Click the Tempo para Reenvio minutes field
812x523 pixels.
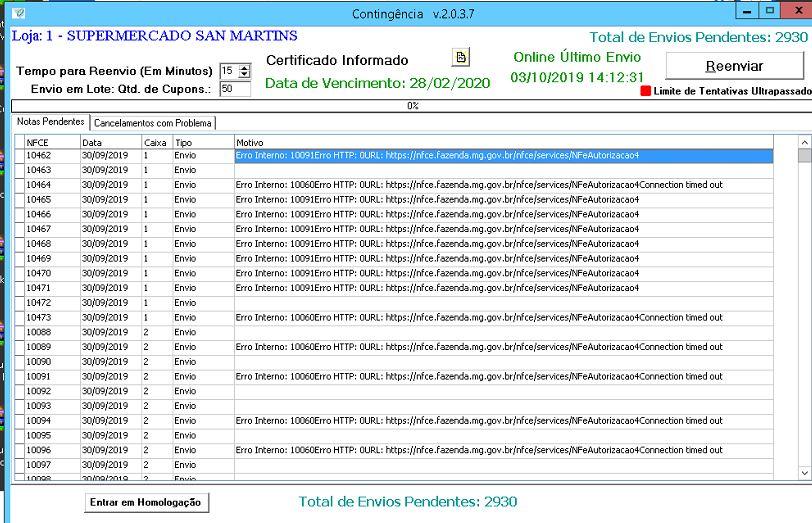coord(229,71)
